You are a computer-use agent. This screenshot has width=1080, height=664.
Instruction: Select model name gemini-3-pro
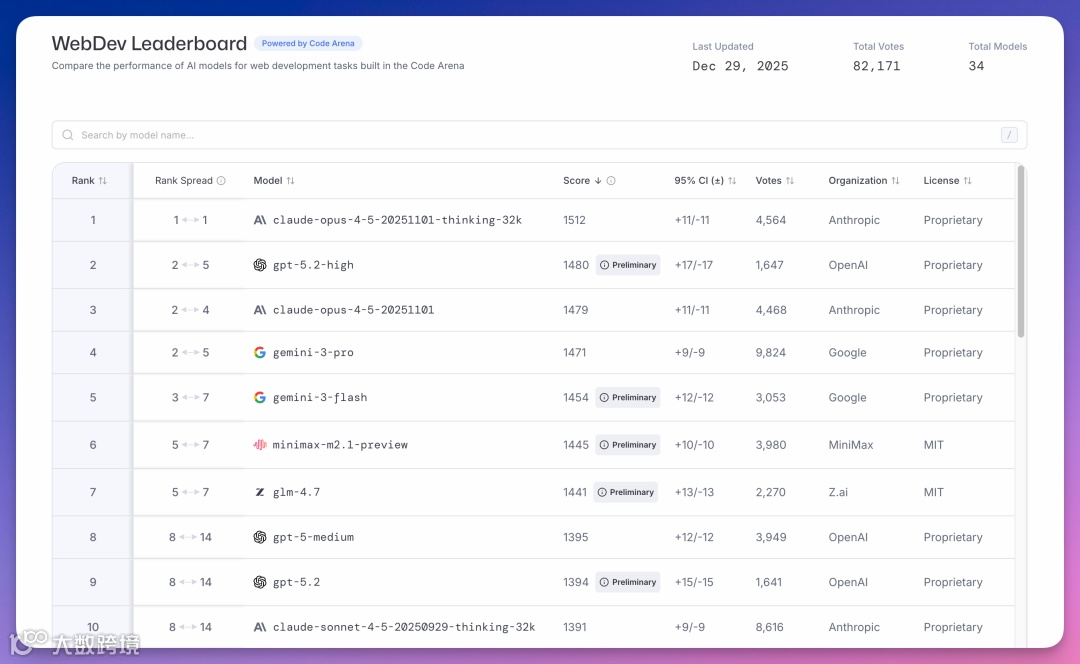tap(313, 353)
